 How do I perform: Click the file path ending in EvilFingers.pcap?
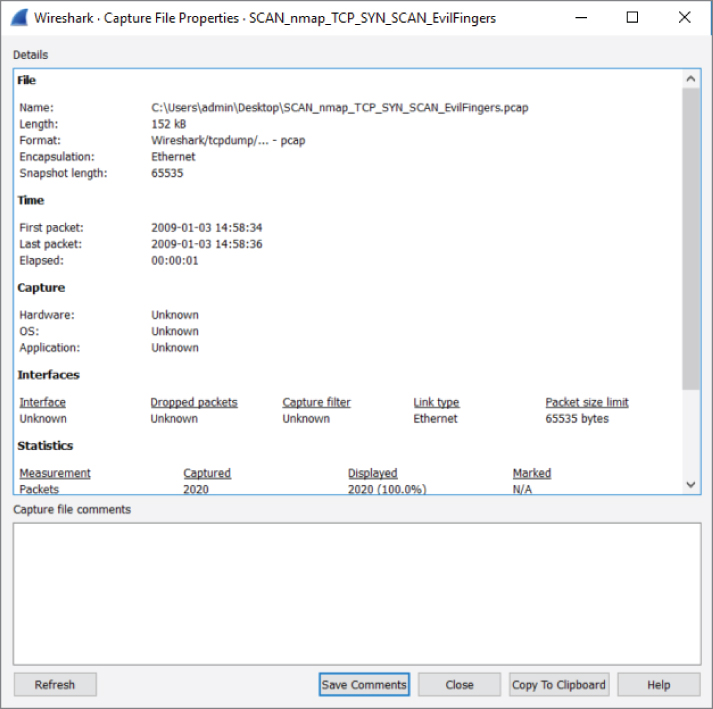(x=340, y=108)
